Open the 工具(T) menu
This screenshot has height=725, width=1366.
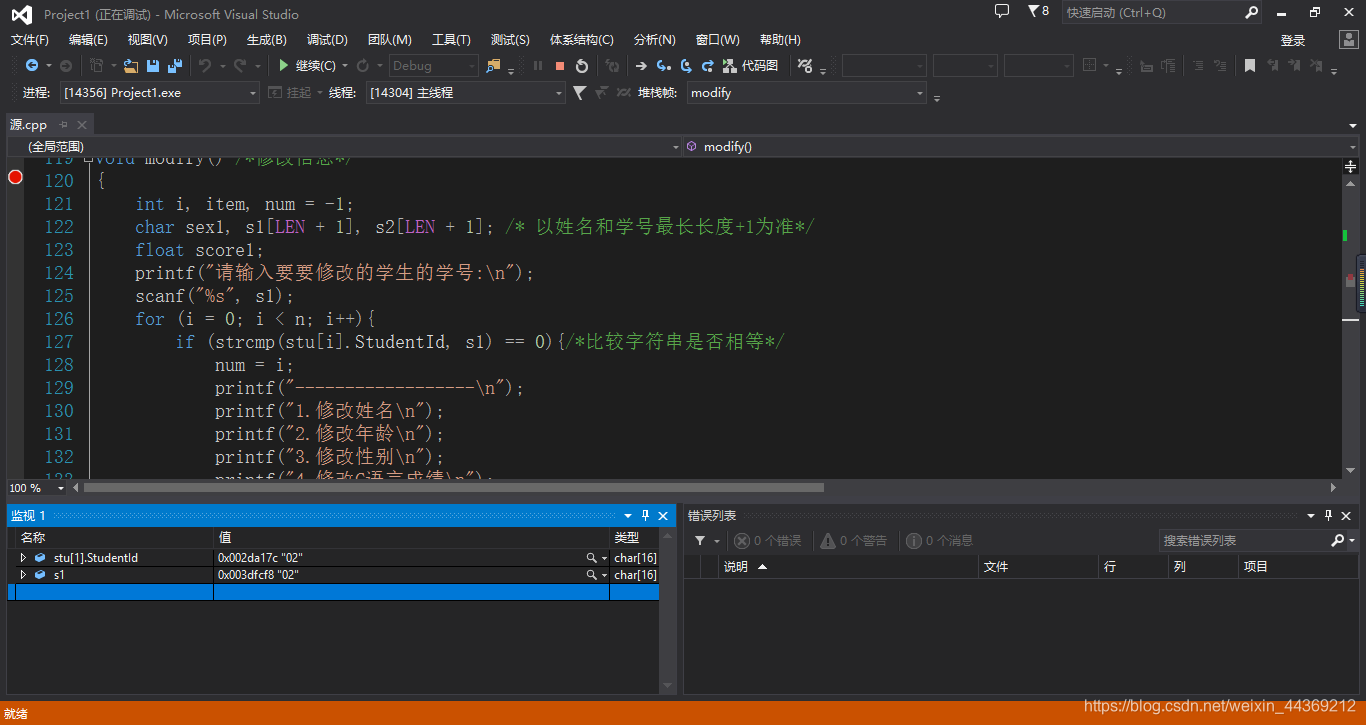451,40
